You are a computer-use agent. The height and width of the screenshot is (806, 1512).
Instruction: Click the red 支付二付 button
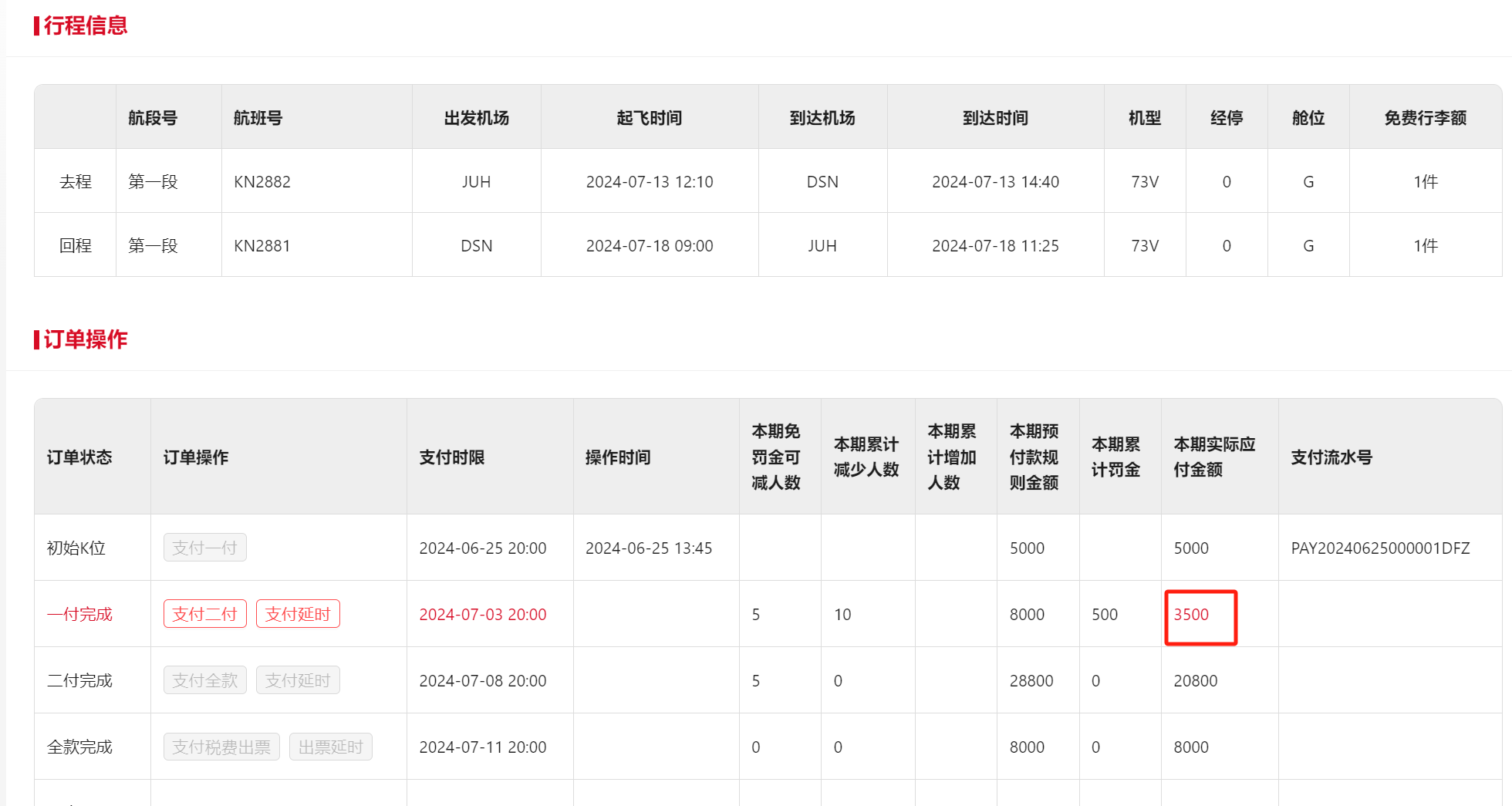coord(204,614)
